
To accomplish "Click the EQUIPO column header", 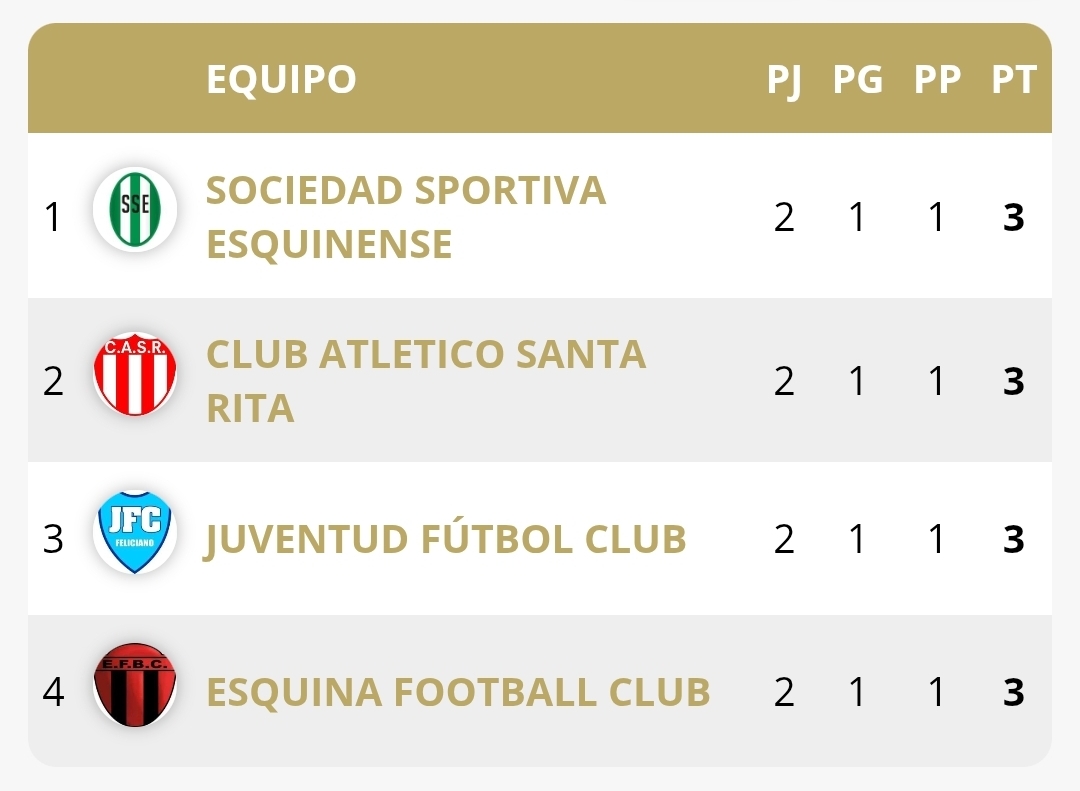I will point(281,80).
